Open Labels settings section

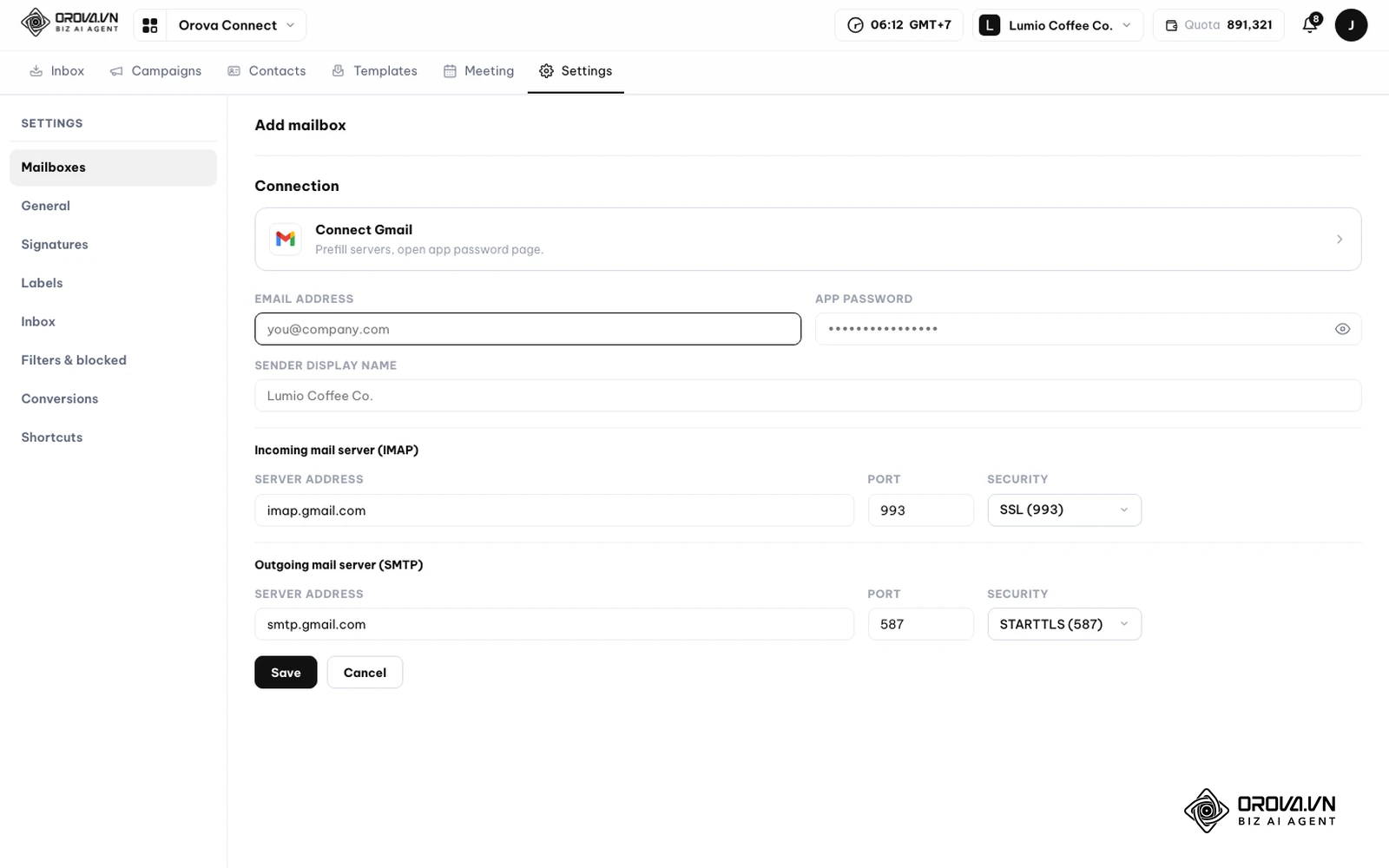[113, 283]
